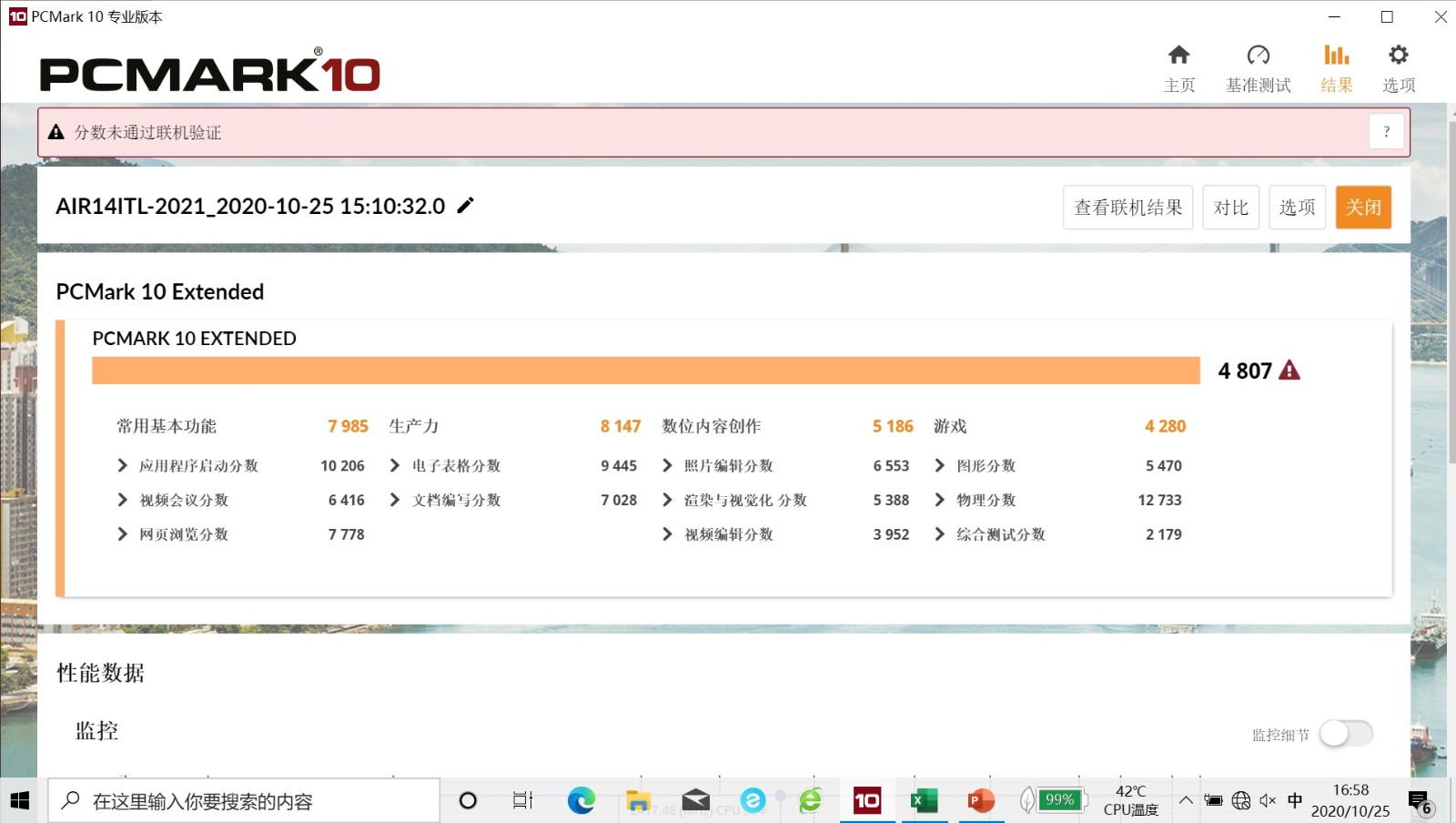This screenshot has height=823, width=1456.
Task: Click the warning triangle next to score 4 807
Action: [1289, 370]
